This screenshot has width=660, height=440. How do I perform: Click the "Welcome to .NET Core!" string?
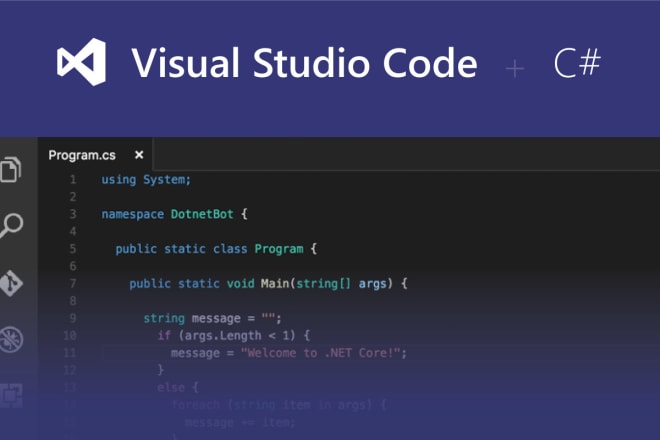[x=320, y=353]
